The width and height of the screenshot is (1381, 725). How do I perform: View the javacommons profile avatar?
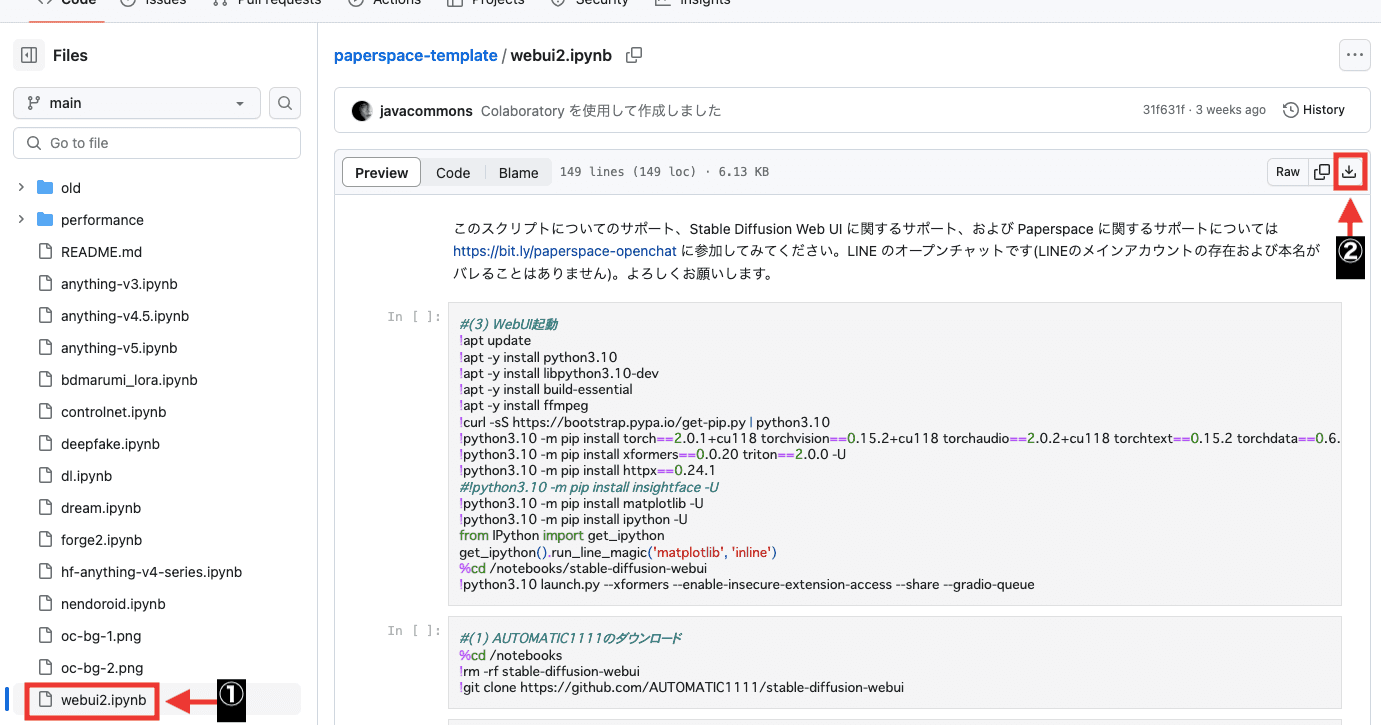362,110
